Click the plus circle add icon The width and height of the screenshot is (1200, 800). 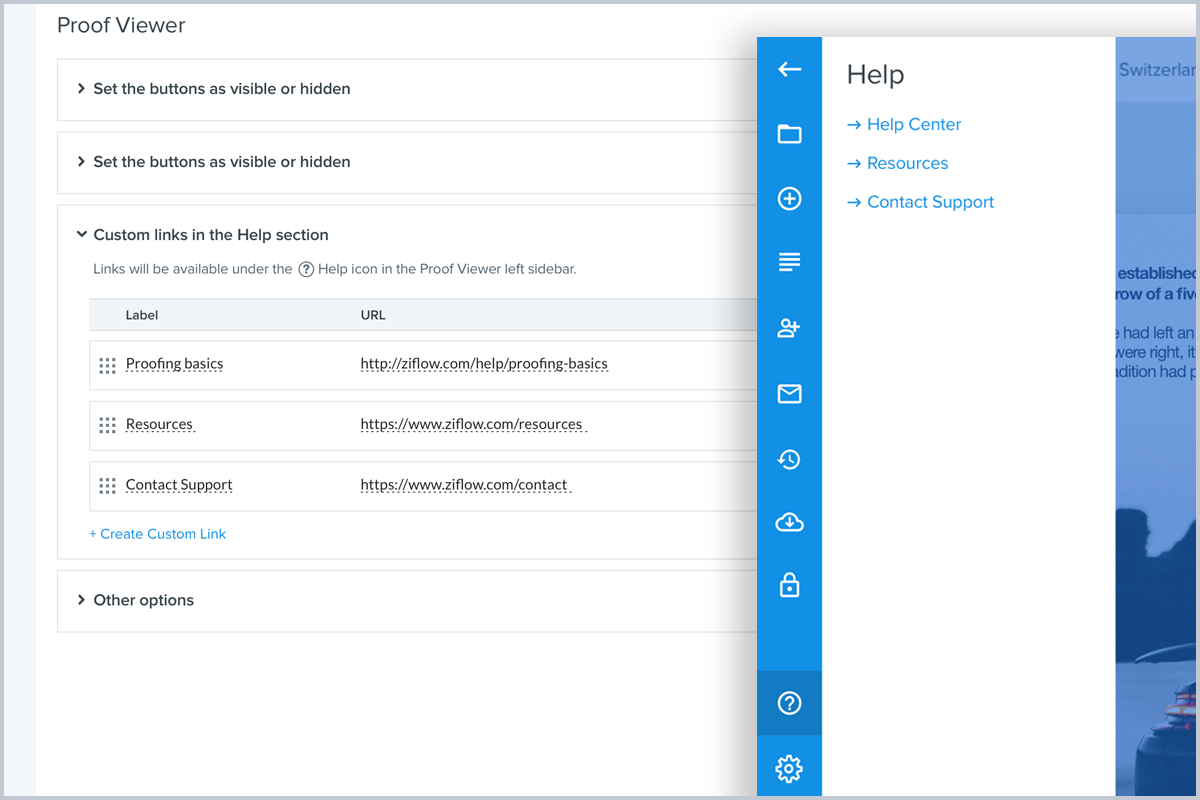789,199
